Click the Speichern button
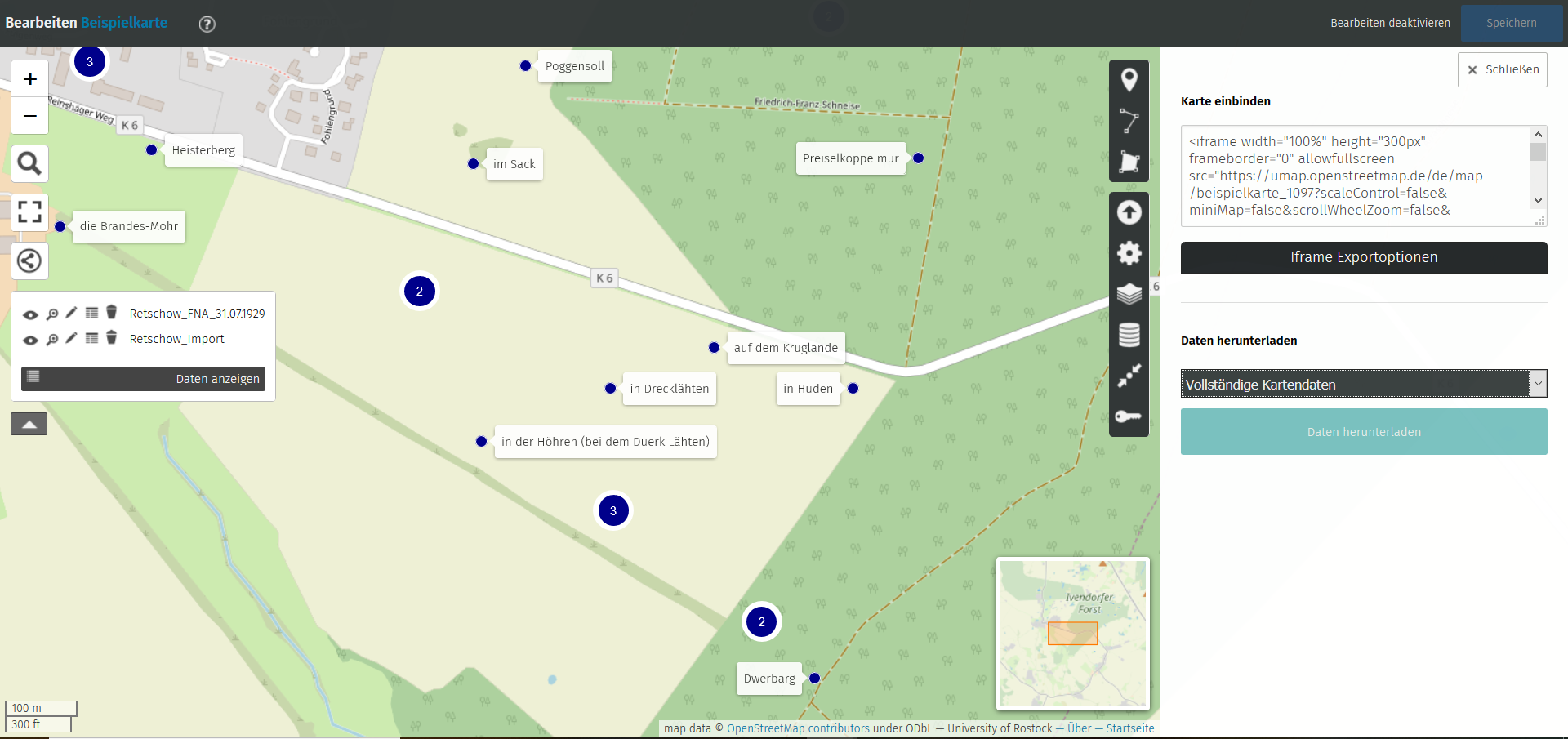The width and height of the screenshot is (1568, 739). point(1511,23)
